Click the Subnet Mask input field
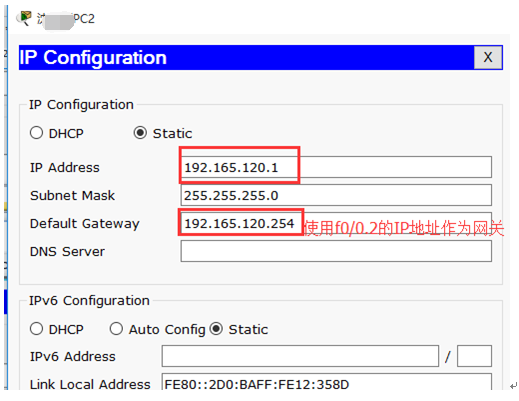 (336, 195)
